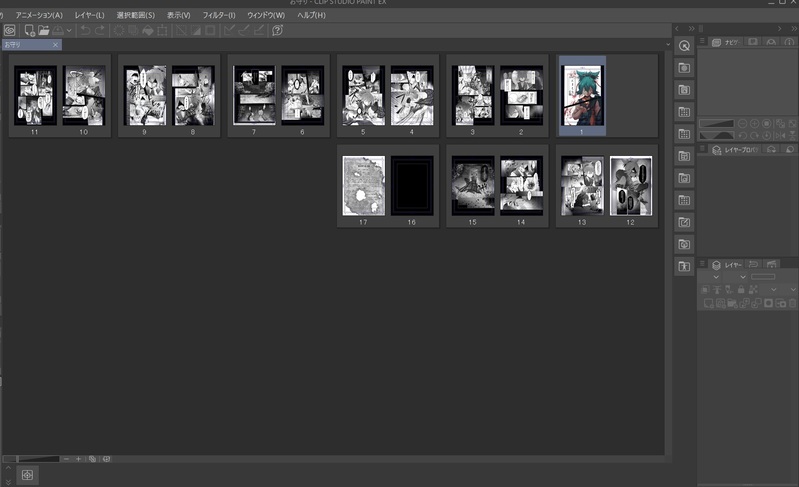This screenshot has width=799, height=487.
Task: Select page 11 thumbnail
Action: tap(35, 95)
